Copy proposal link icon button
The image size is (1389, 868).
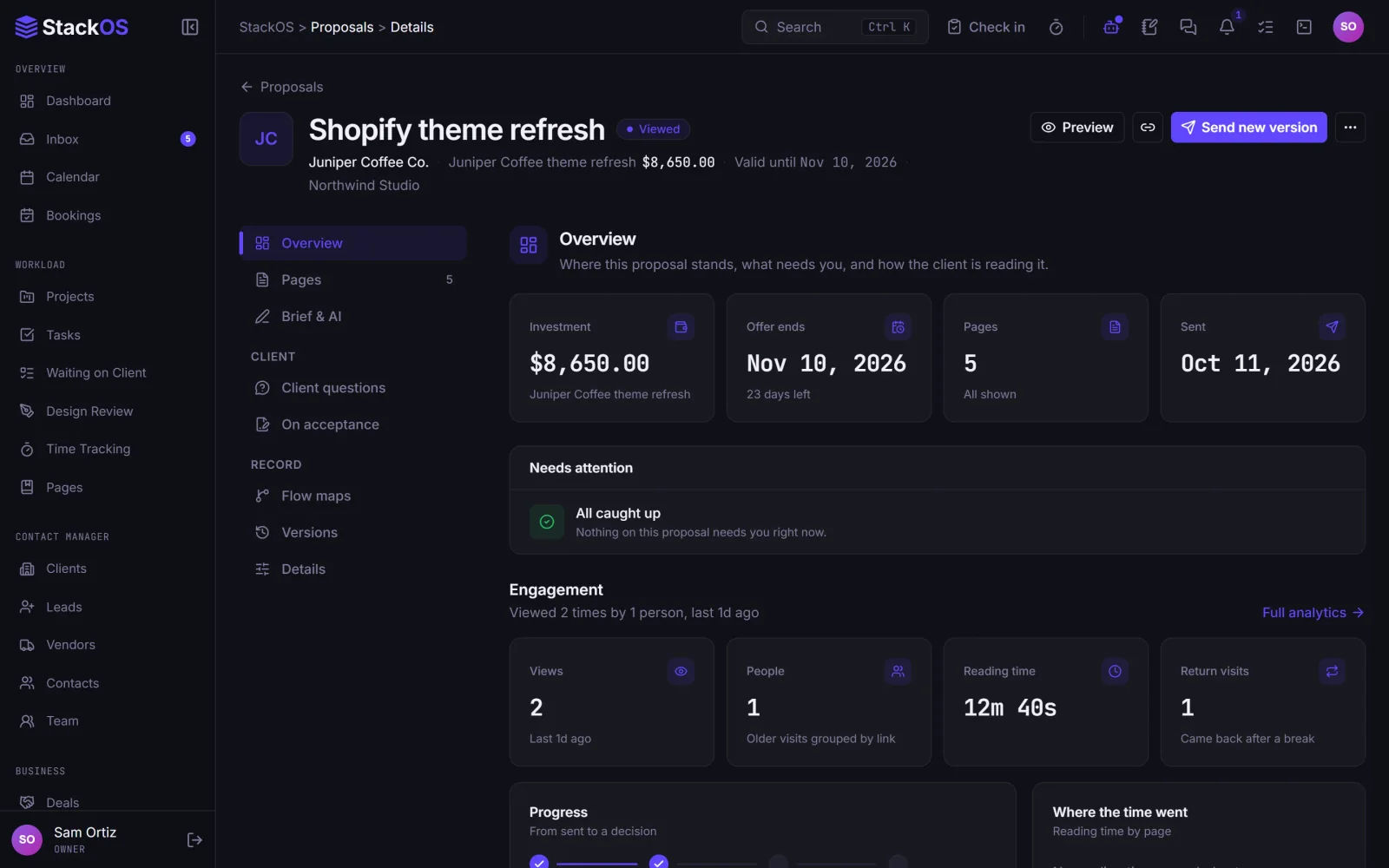point(1148,128)
